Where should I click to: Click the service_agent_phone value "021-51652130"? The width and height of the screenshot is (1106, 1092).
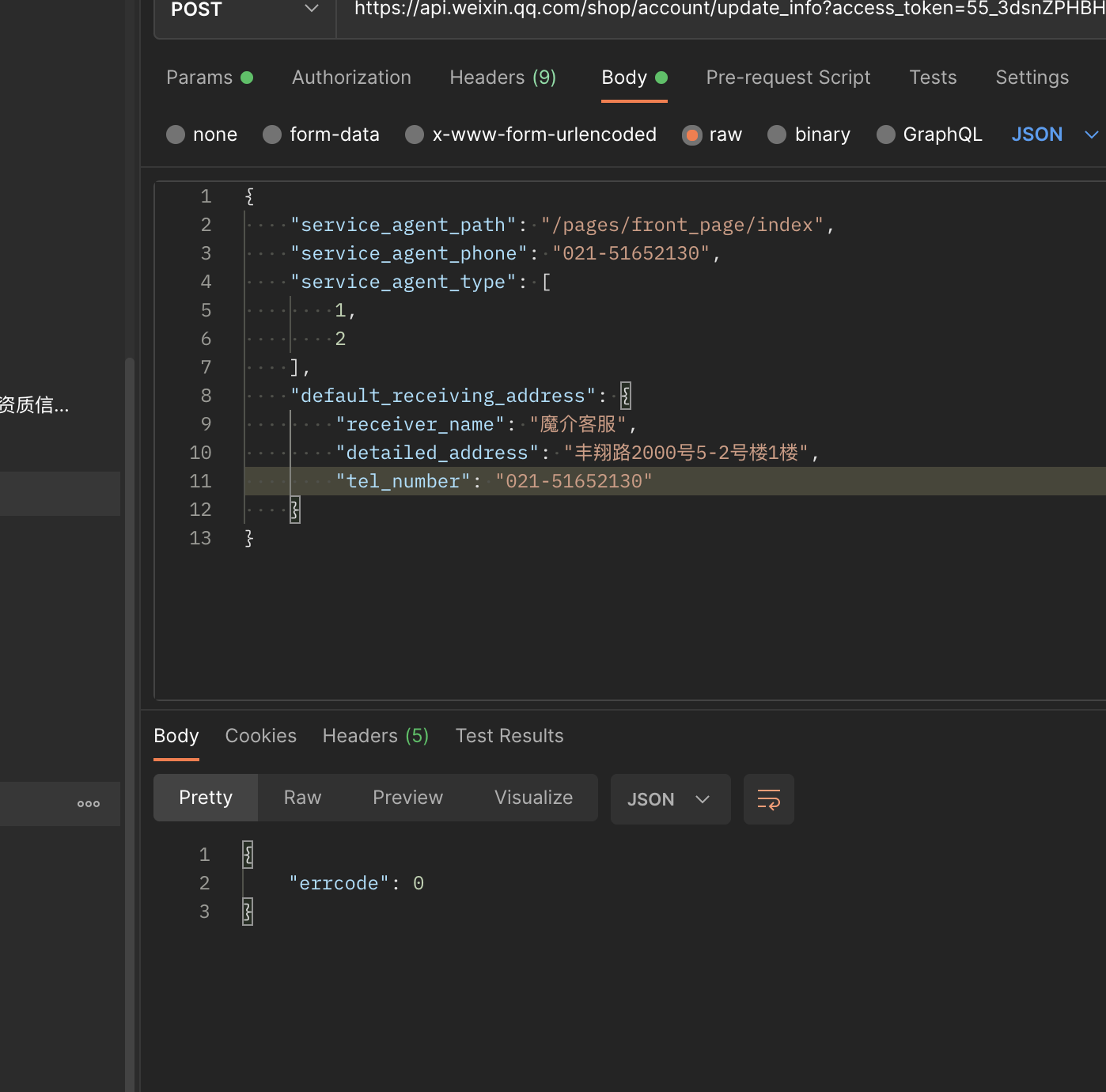coord(631,253)
